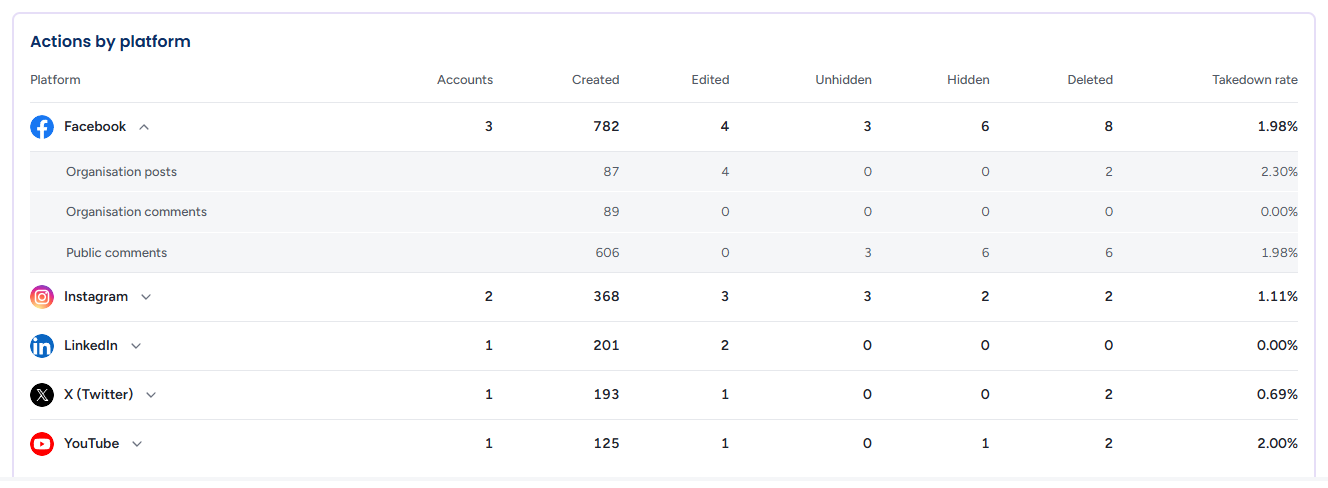Screen dimensions: 1328x488
Task: Click the Hidden column header
Action: coord(968,80)
